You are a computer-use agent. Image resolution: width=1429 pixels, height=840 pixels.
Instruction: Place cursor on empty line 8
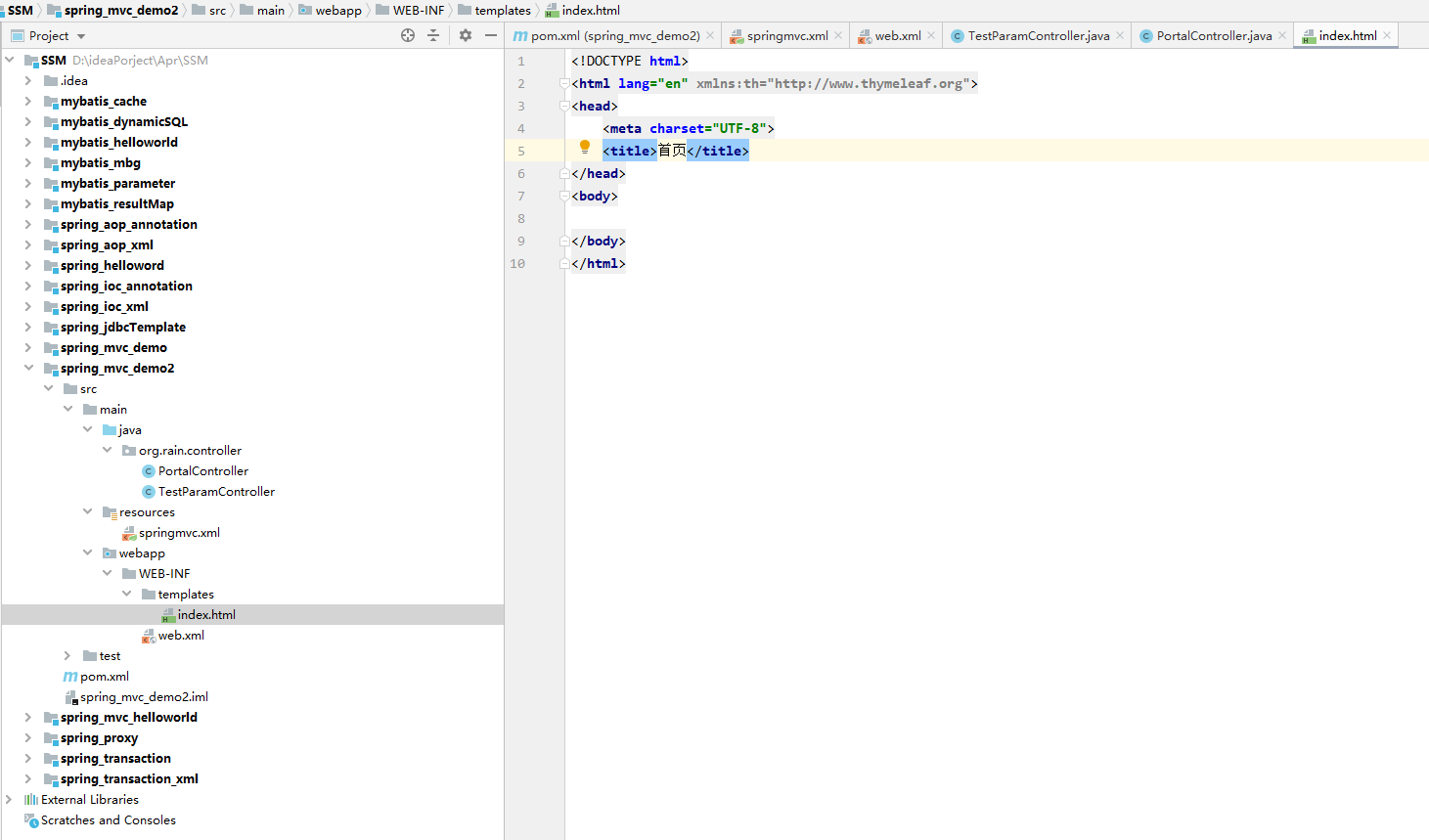coord(996,218)
